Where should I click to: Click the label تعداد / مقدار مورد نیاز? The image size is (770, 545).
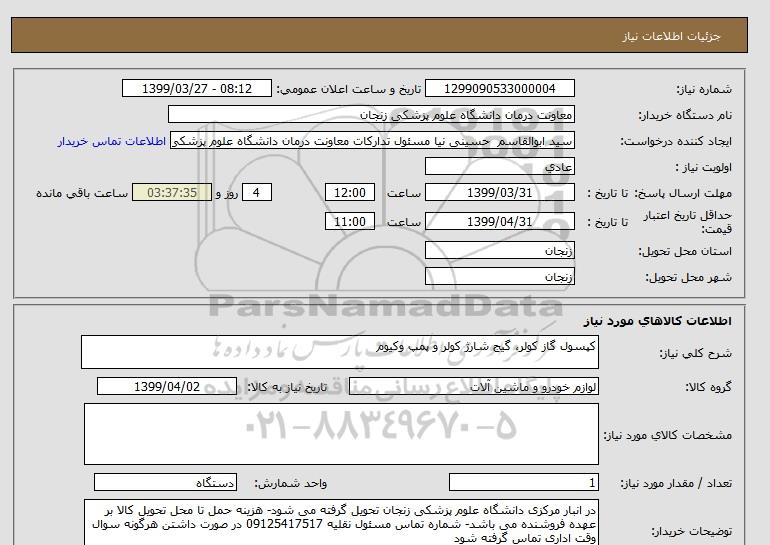tap(676, 484)
